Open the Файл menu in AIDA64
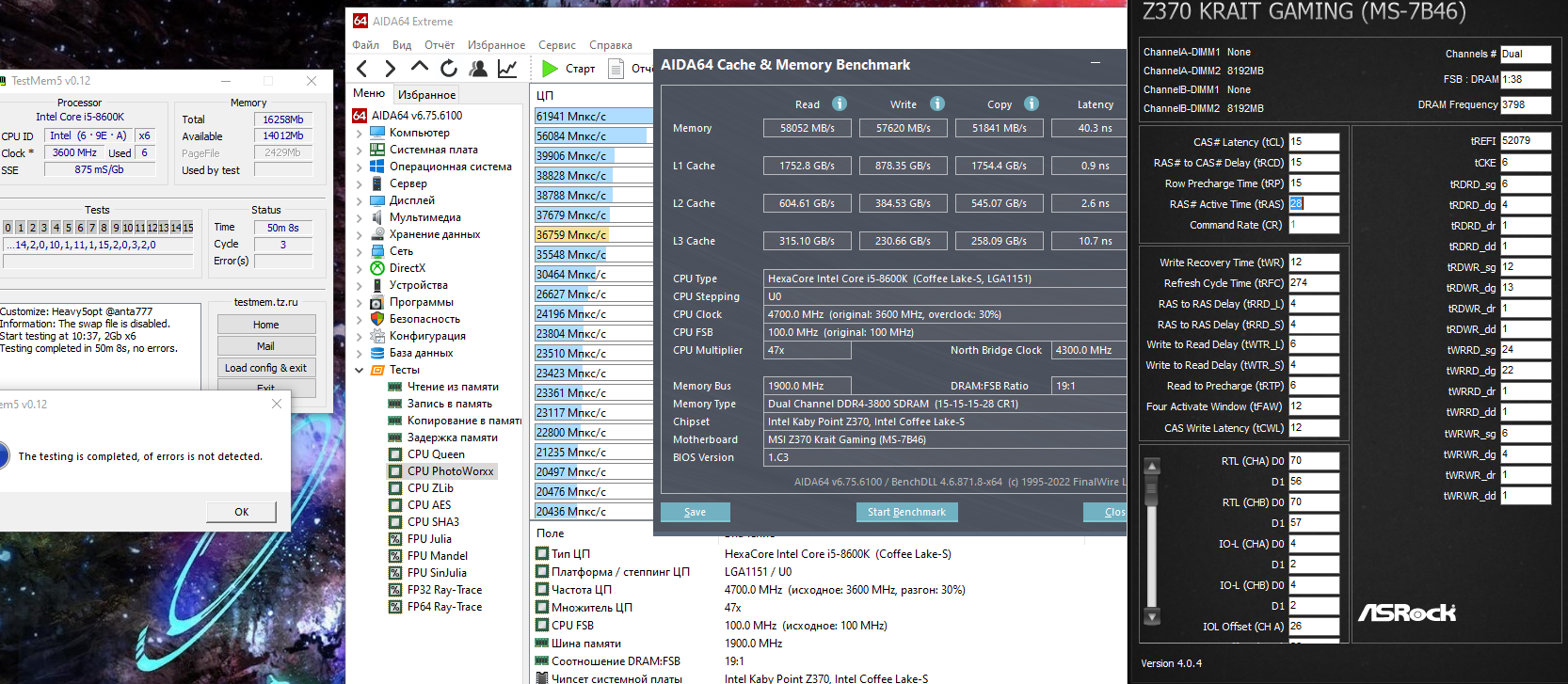The height and width of the screenshot is (684, 1568). [x=366, y=45]
